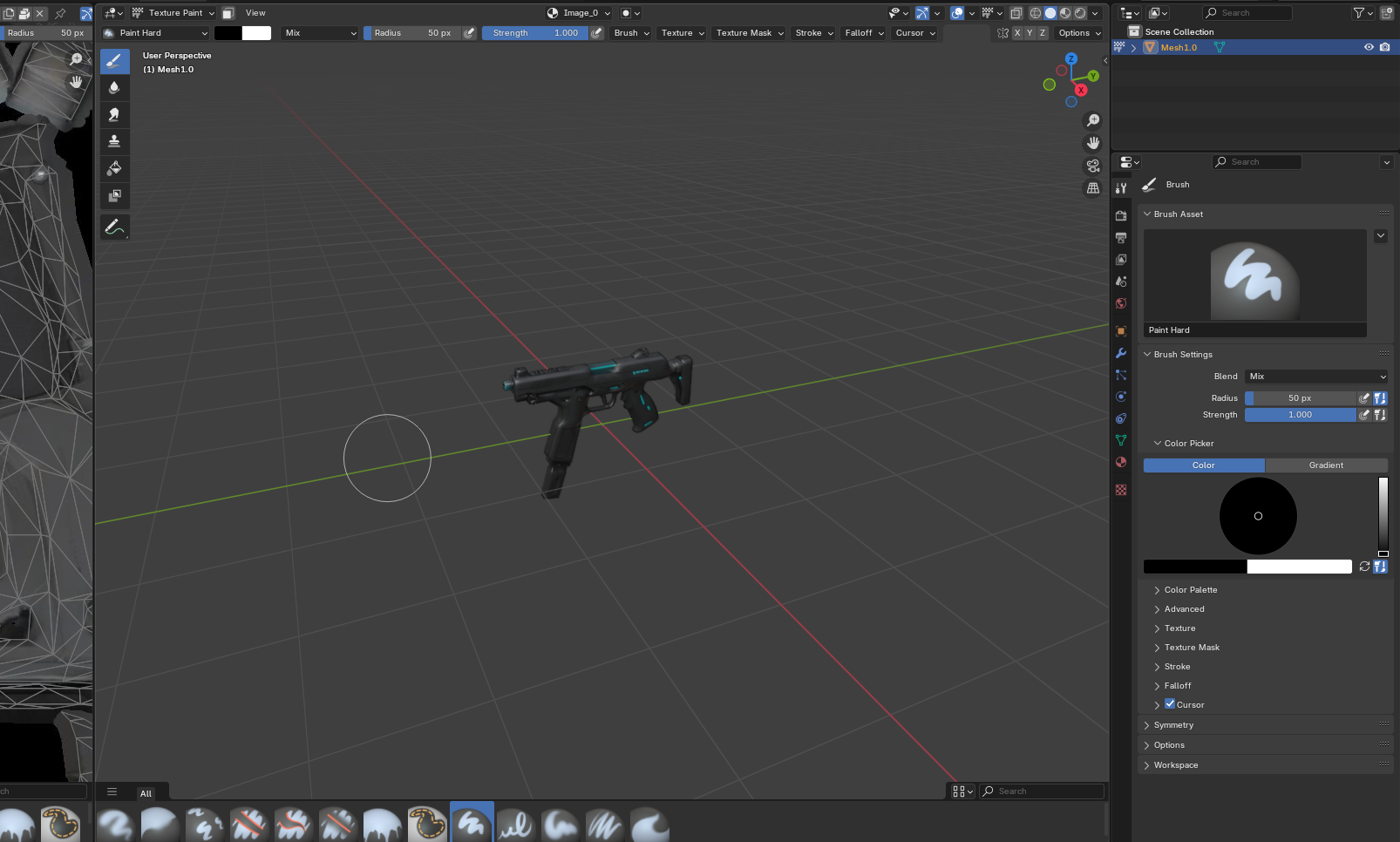Image resolution: width=1400 pixels, height=842 pixels.
Task: Toggle the camera view icon
Action: pyautogui.click(x=1093, y=166)
